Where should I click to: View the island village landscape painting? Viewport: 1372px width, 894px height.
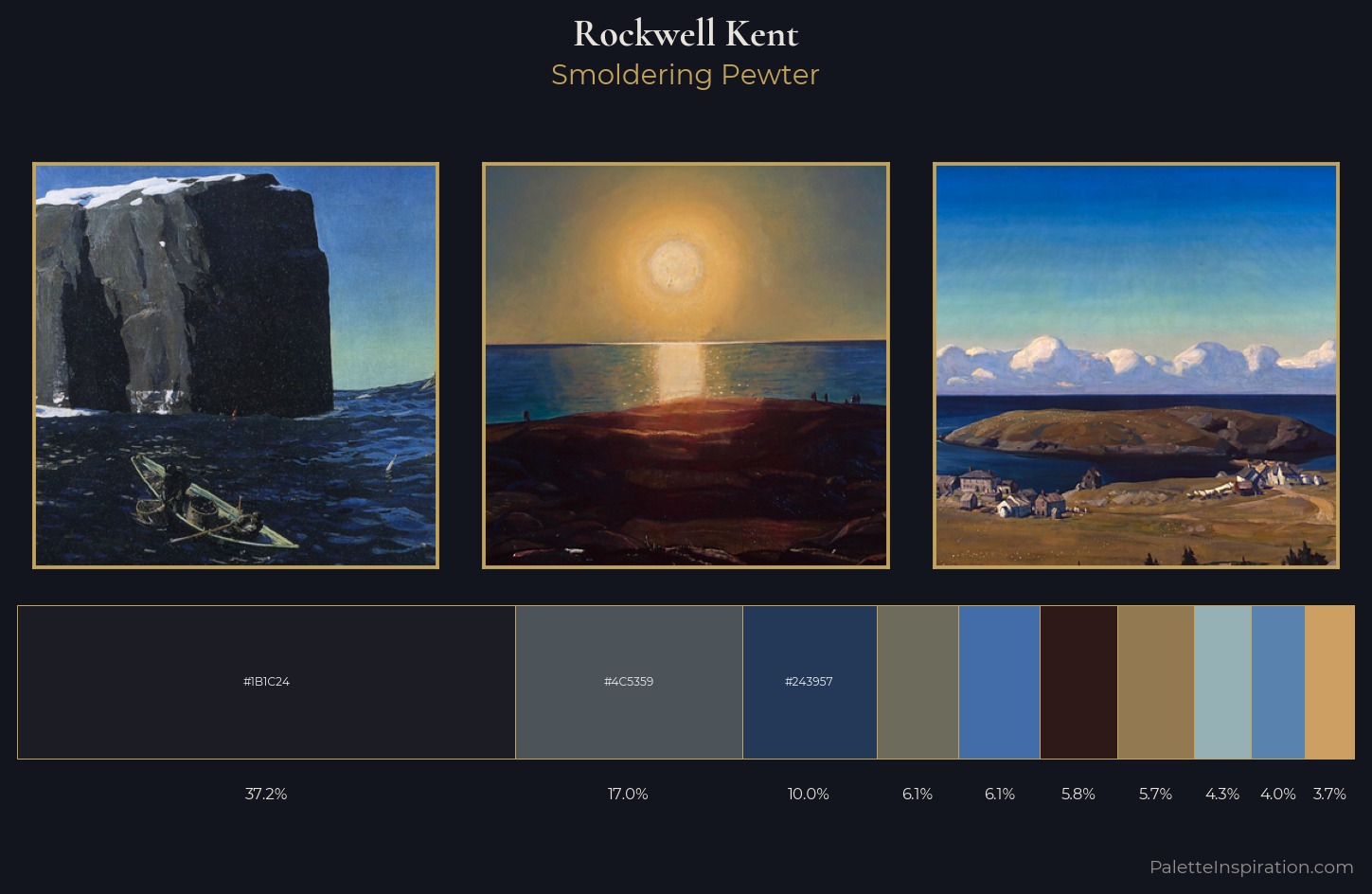[x=1136, y=366]
